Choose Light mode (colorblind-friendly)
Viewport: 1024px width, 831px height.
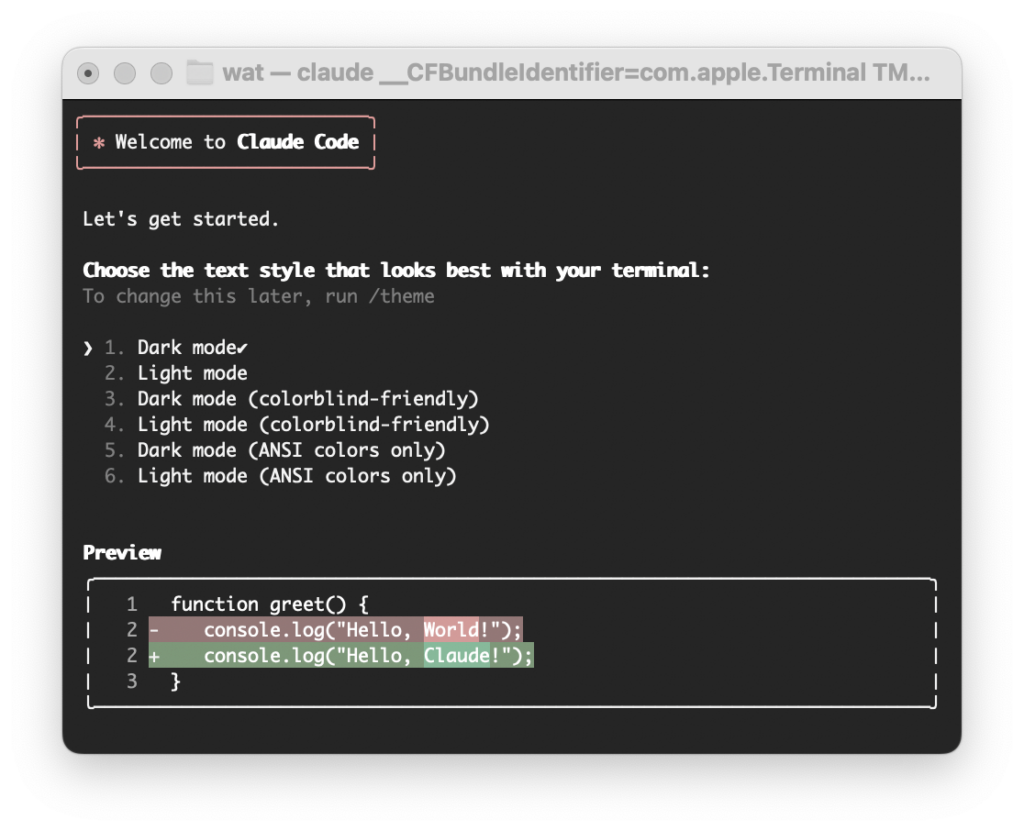tap(313, 425)
